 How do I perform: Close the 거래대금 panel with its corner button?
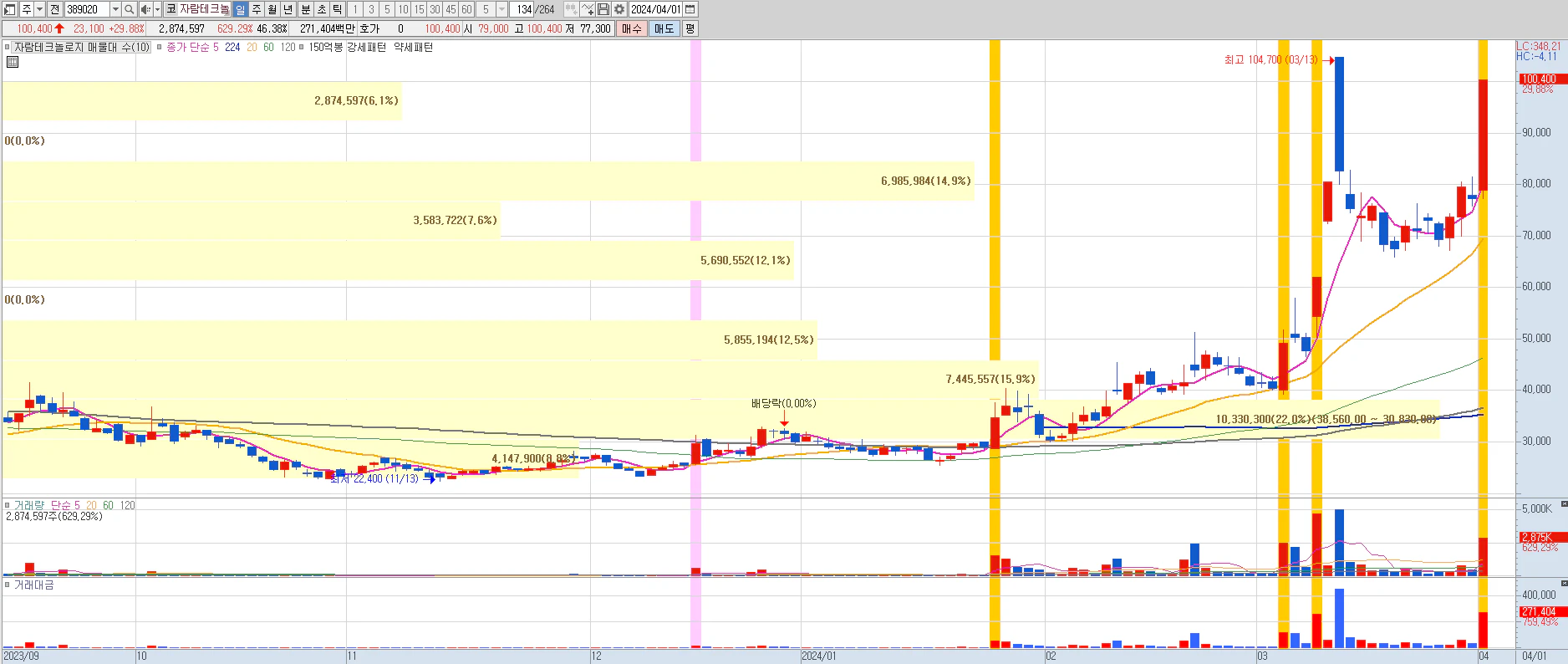pos(1564,583)
